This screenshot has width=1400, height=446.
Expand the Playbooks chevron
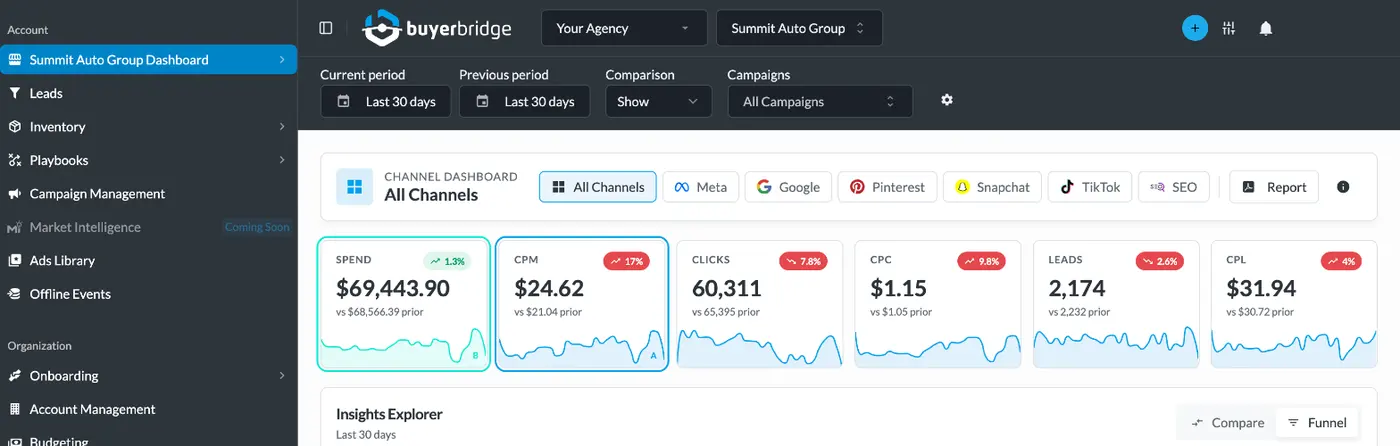(x=282, y=160)
